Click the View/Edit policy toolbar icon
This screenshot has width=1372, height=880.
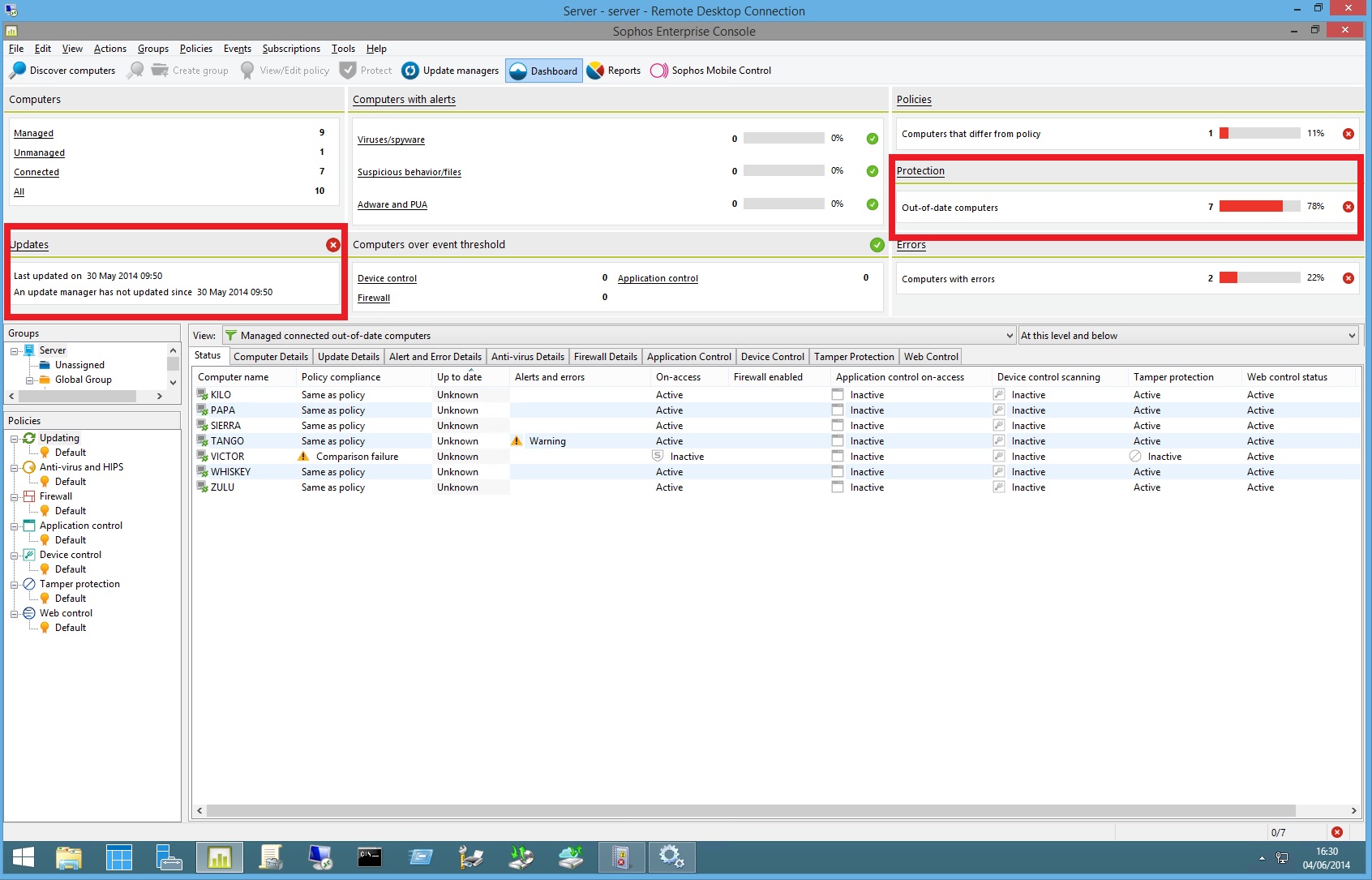click(x=247, y=71)
